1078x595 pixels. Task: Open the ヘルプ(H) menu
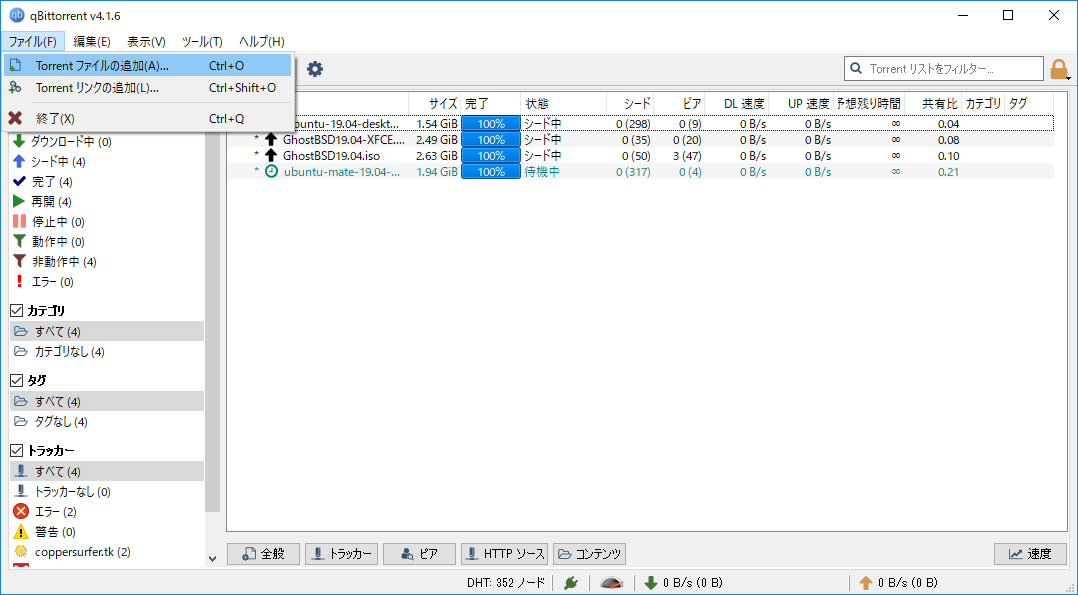coord(262,41)
